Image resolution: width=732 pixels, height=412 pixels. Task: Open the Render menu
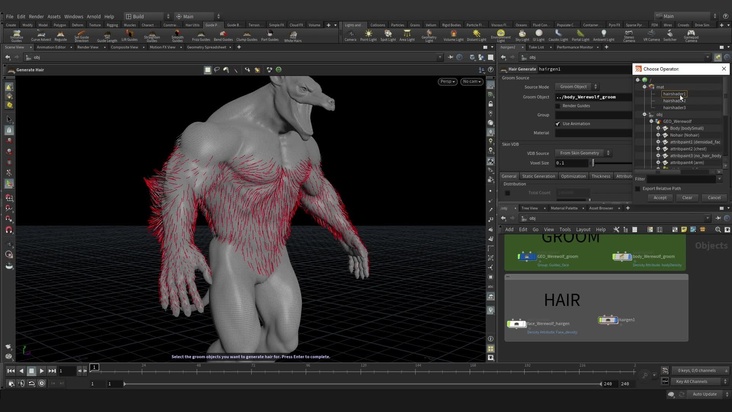[36, 16]
